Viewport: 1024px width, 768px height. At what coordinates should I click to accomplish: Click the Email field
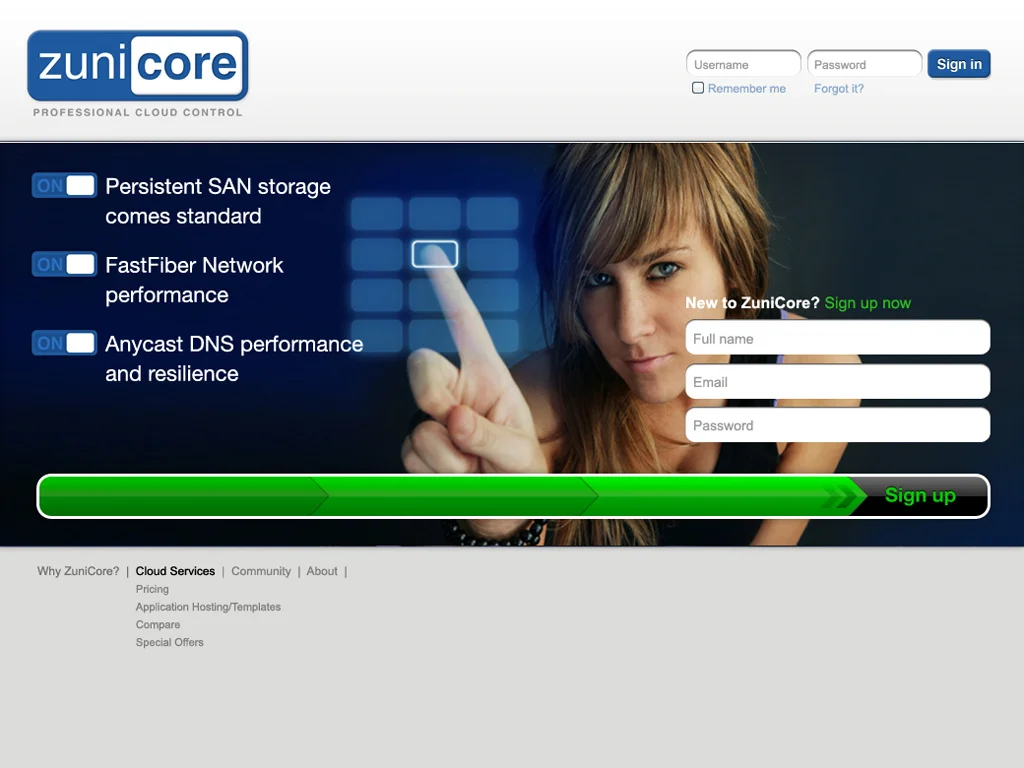click(837, 381)
